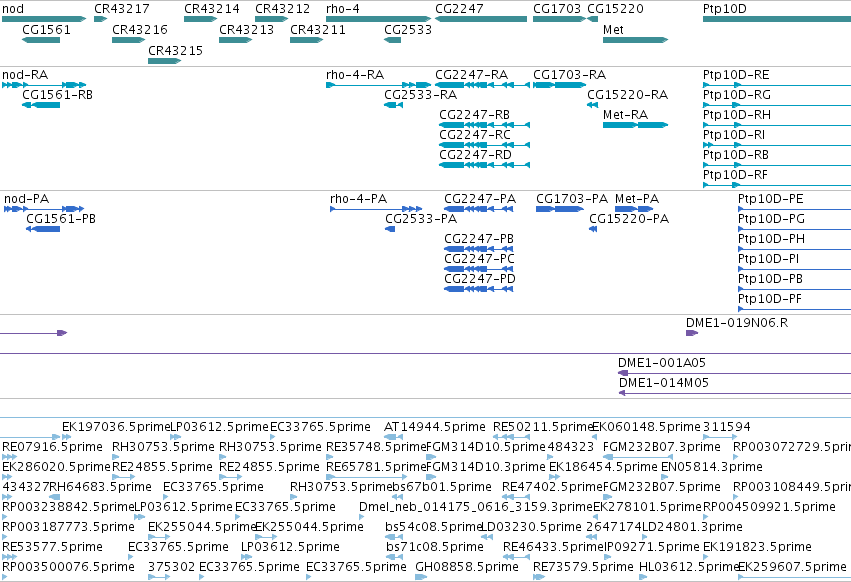Select transcript CG15220-RA
851x582 pixels.
point(593,105)
